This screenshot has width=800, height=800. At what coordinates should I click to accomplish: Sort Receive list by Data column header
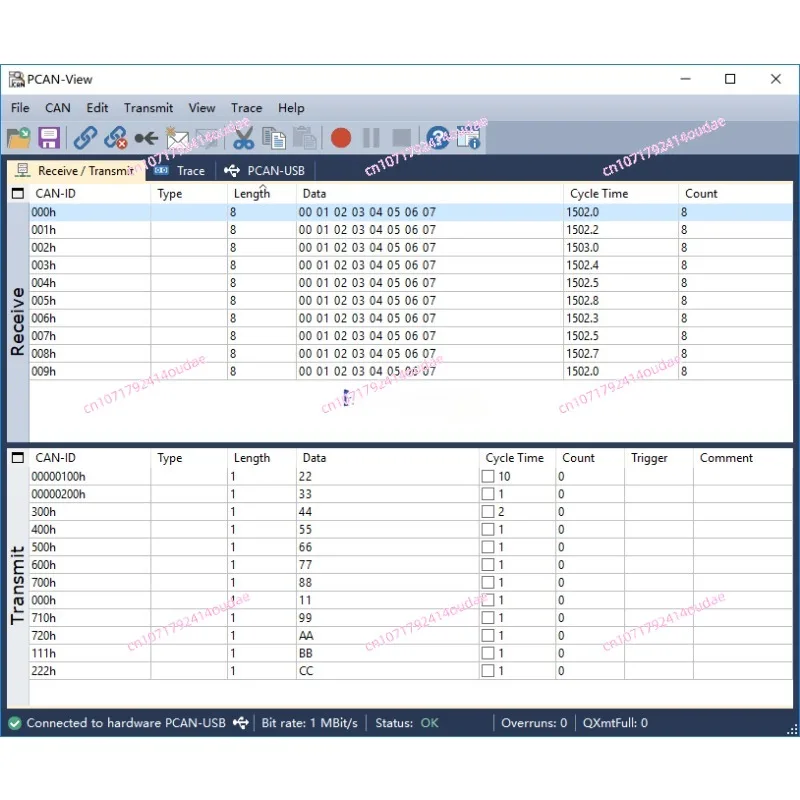point(430,193)
